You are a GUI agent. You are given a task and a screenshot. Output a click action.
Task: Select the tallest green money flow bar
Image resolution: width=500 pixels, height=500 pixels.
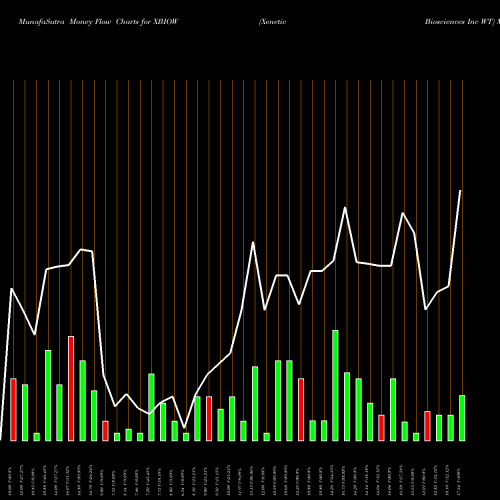335,386
